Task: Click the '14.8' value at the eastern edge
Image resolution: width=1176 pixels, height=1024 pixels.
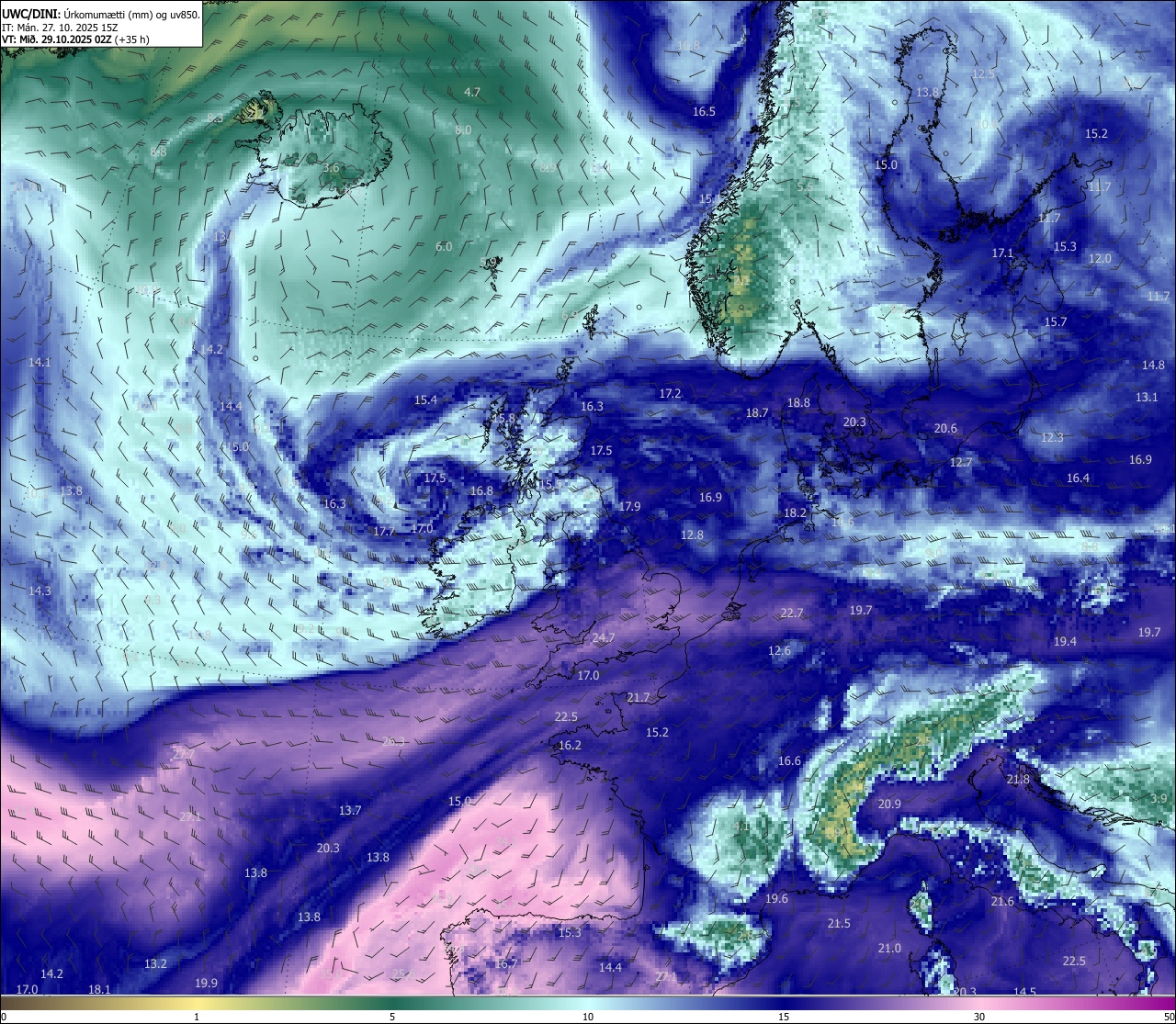Action: tap(1153, 365)
